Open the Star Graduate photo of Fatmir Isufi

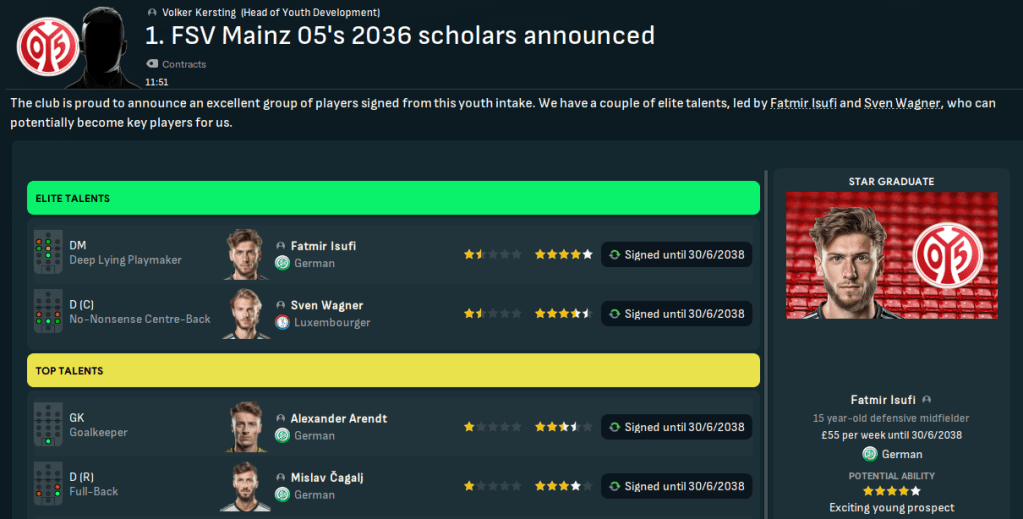tap(891, 256)
